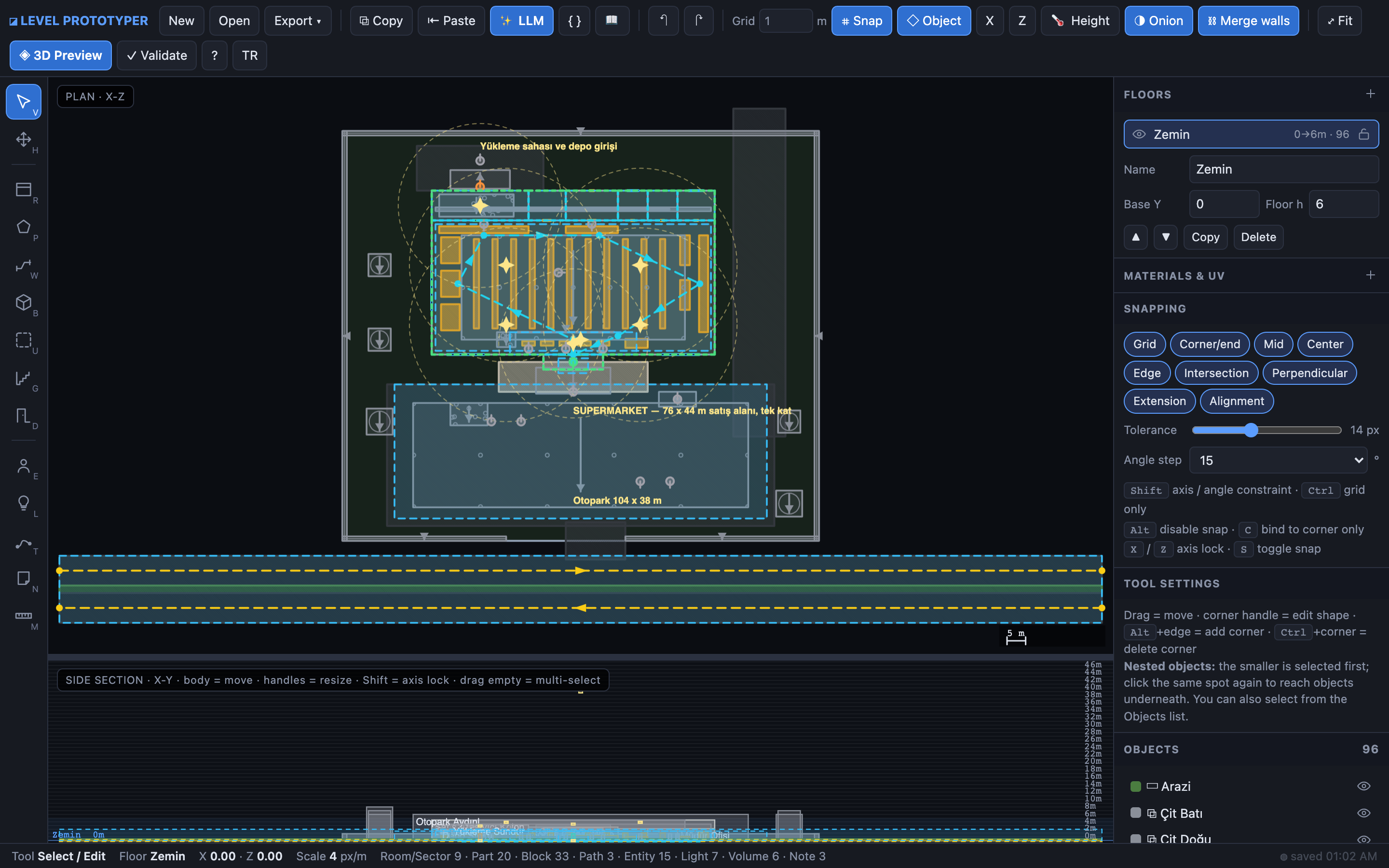Image resolution: width=1389 pixels, height=868 pixels.
Task: Disable the Intersection snapping option
Action: [1216, 373]
